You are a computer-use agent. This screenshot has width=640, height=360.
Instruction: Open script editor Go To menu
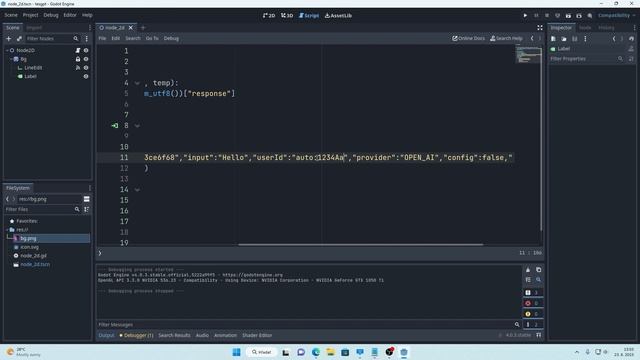pyautogui.click(x=152, y=38)
